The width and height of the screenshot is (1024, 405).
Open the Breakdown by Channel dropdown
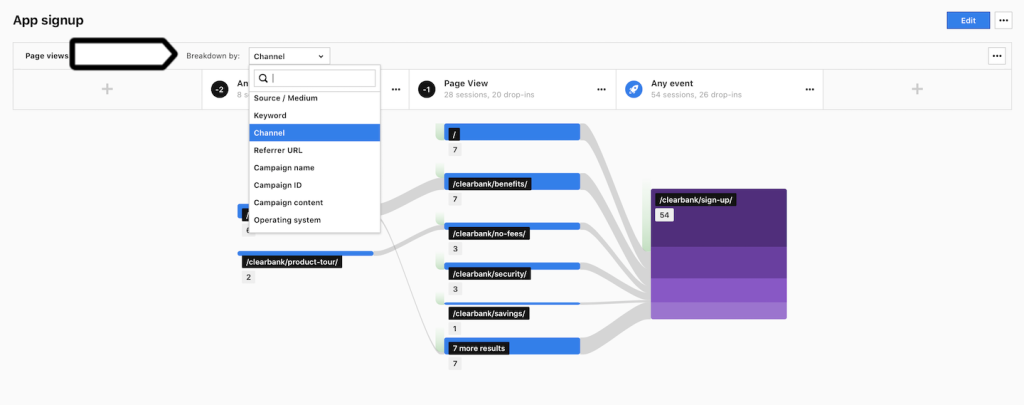pos(289,56)
